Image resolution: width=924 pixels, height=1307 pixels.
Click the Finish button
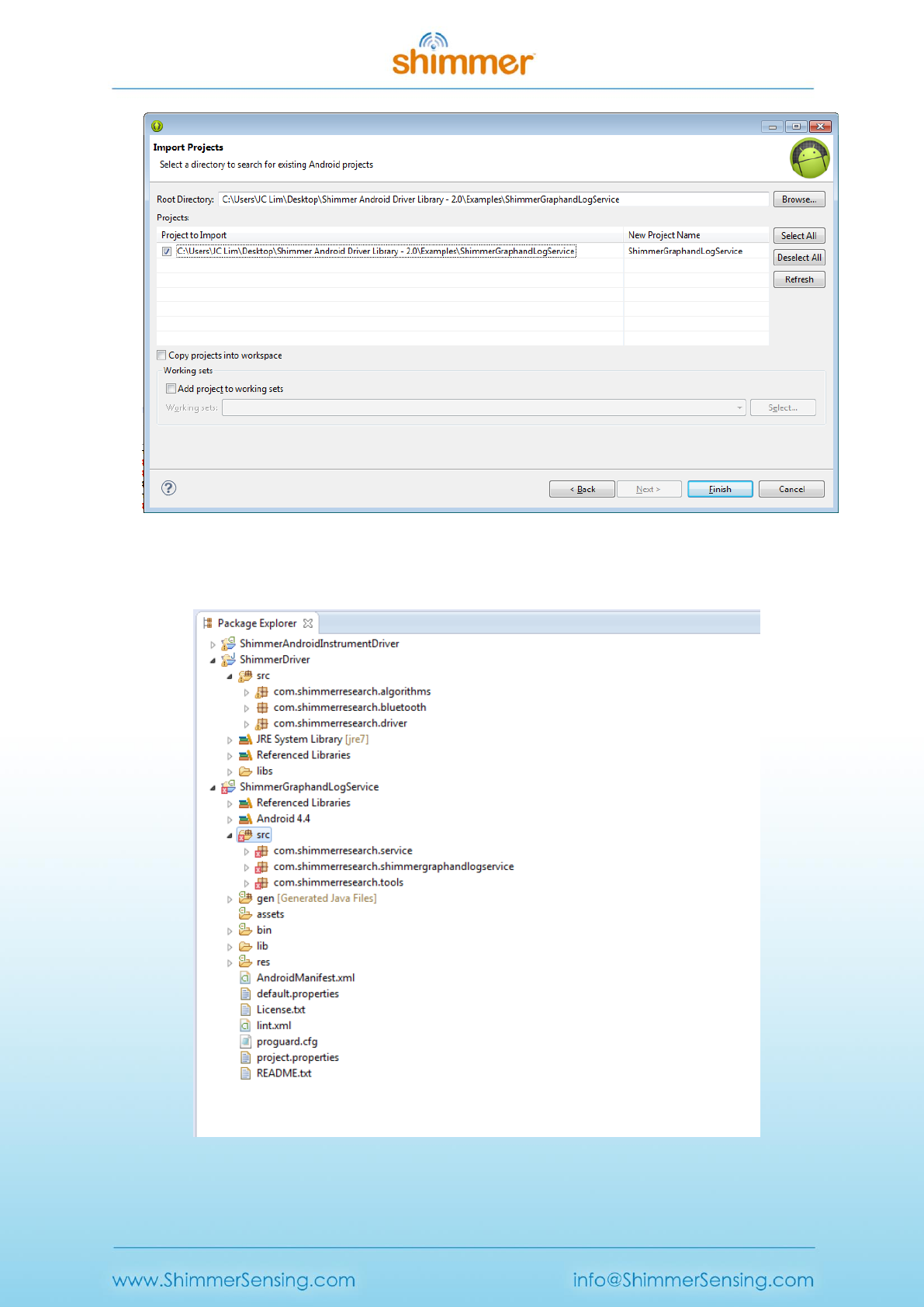pos(720,489)
